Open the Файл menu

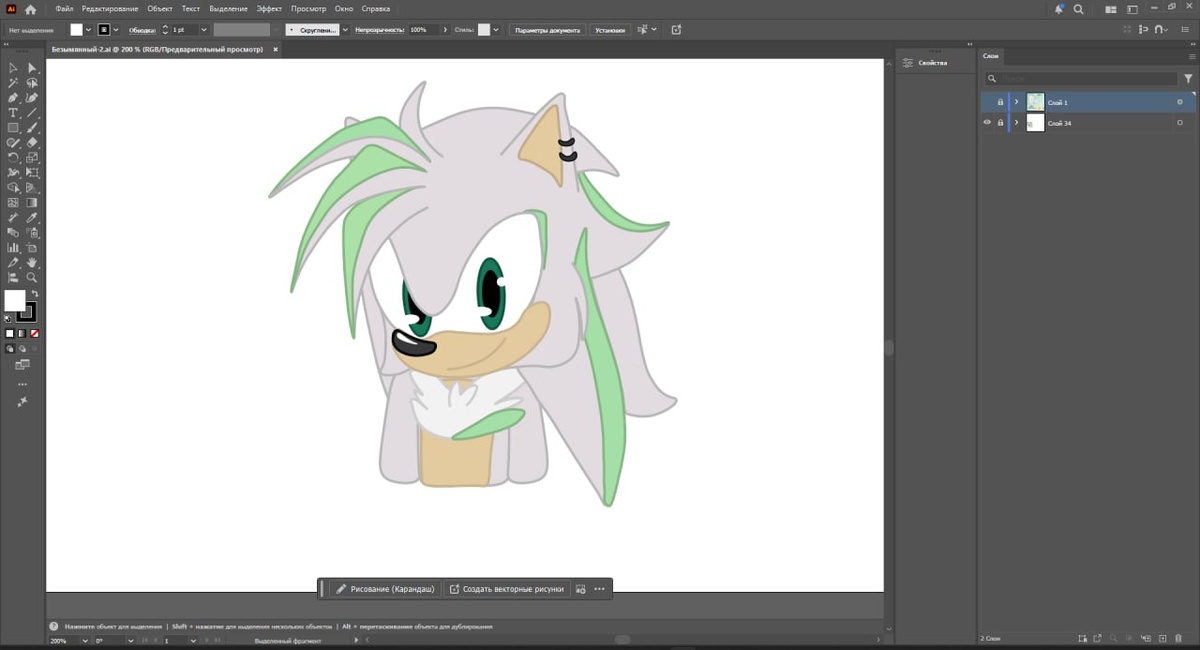(x=65, y=9)
